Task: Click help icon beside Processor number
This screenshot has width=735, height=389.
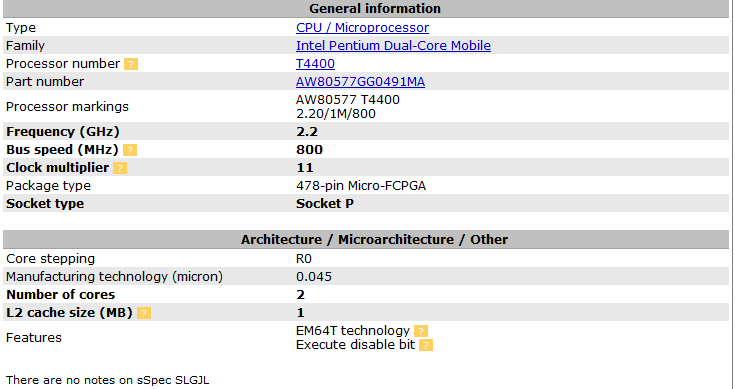Action: click(x=131, y=64)
